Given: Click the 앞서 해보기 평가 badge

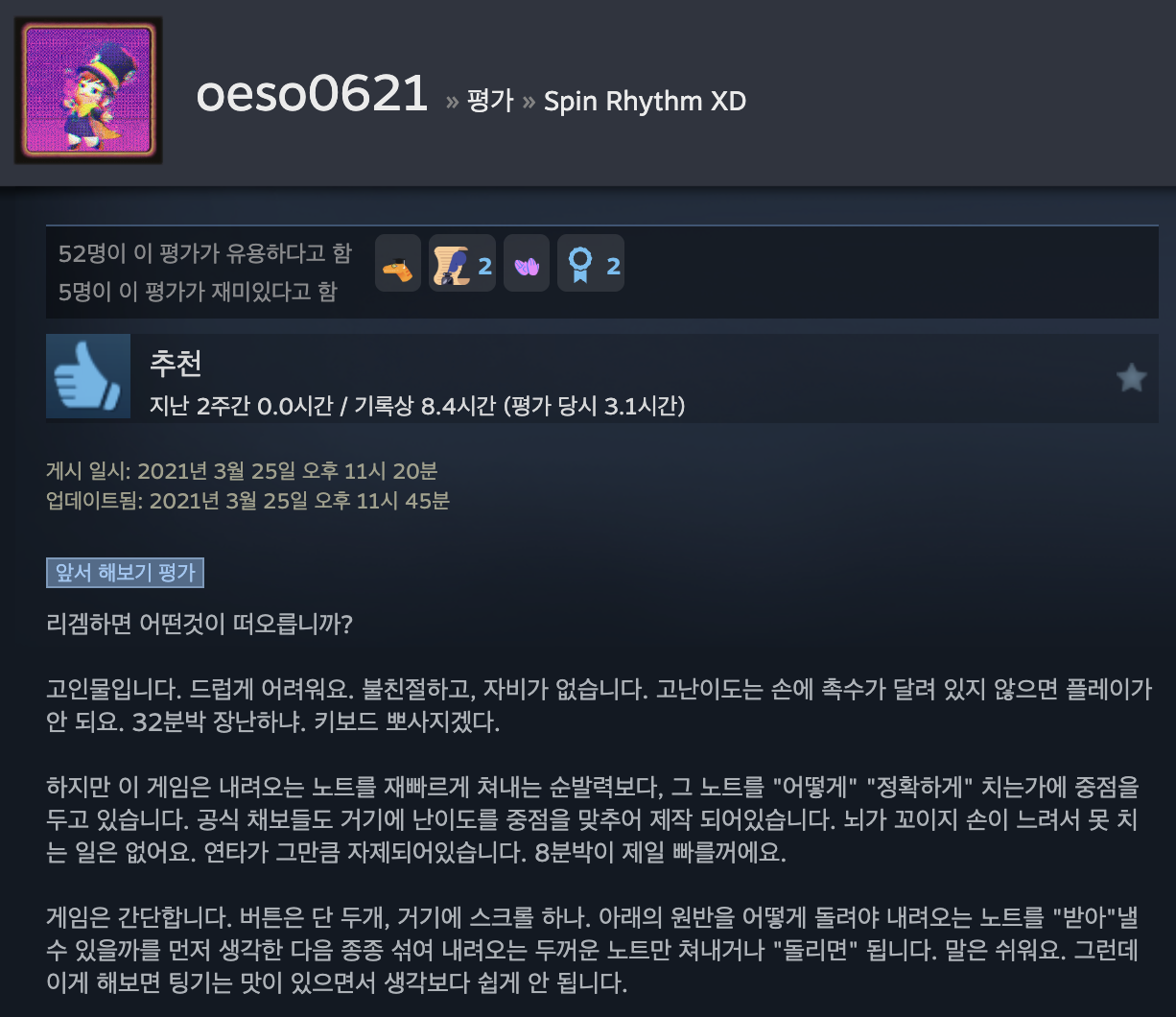Looking at the screenshot, I should click(125, 573).
